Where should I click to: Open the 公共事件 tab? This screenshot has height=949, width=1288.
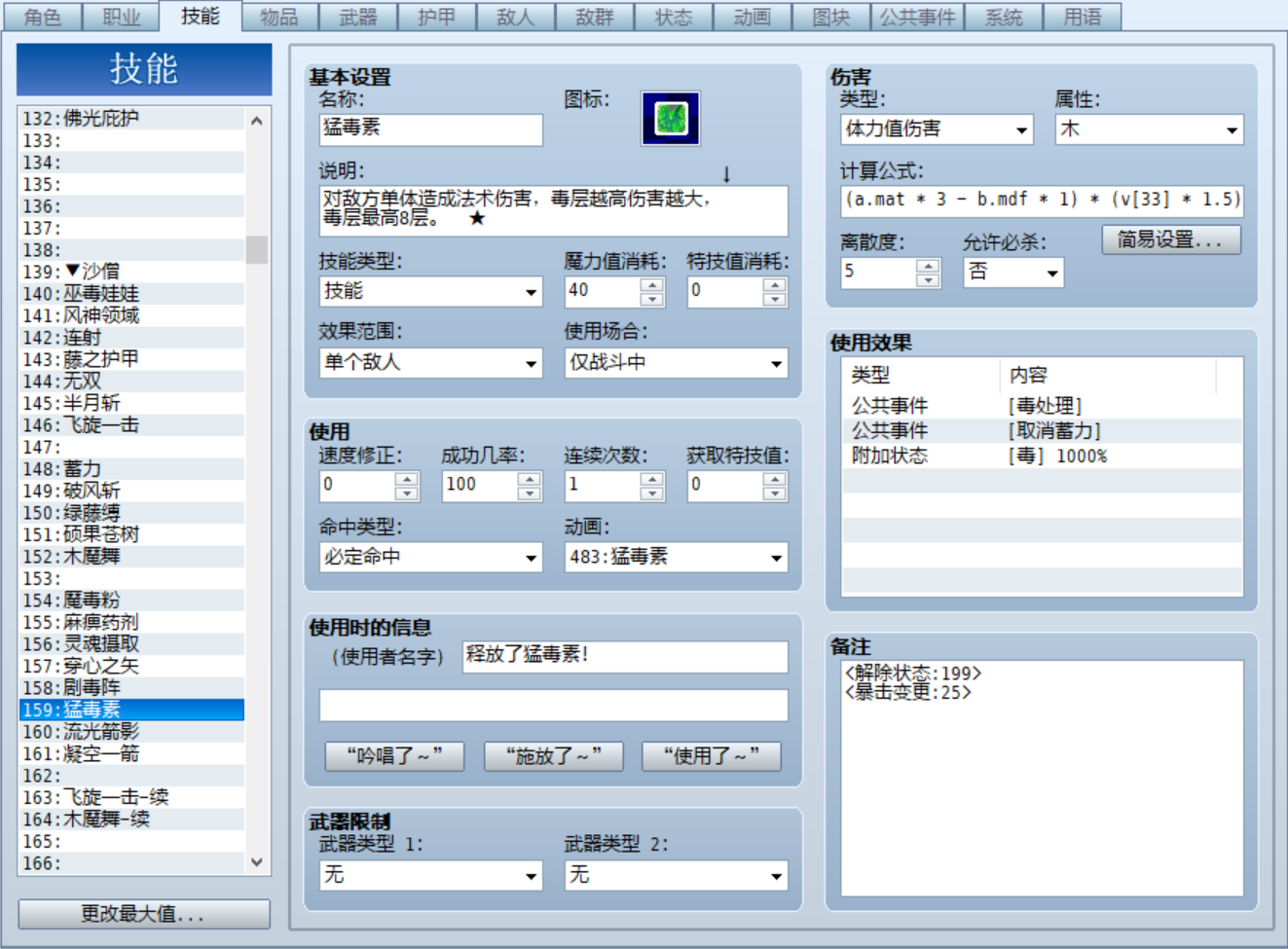point(918,18)
